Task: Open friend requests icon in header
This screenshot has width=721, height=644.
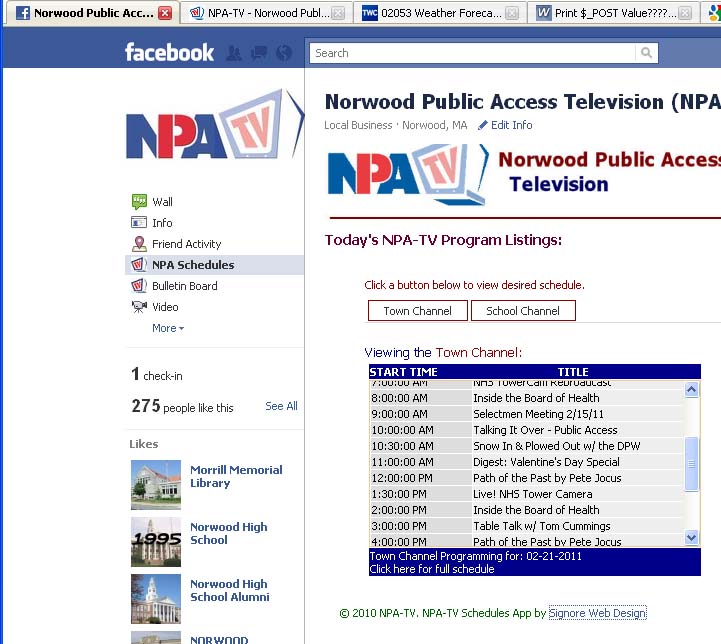Action: [x=234, y=53]
